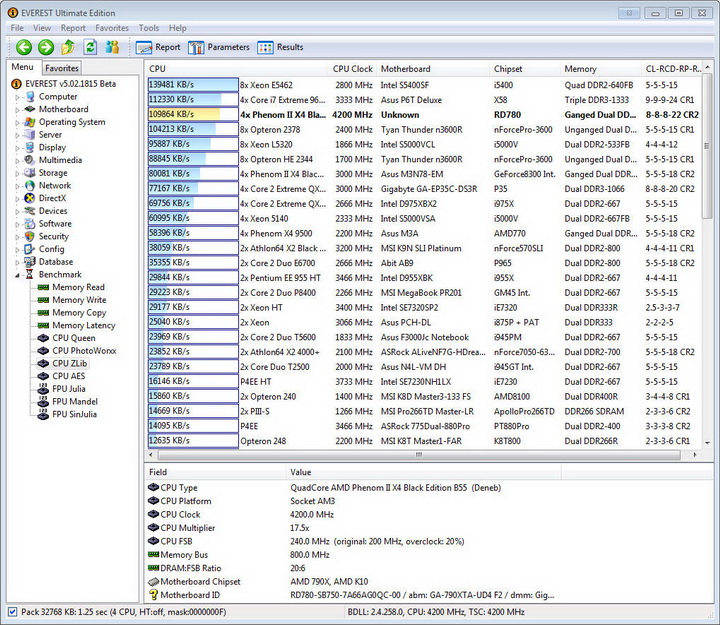Select the Multimedia icon in the tree
720x625 pixels.
[30, 160]
